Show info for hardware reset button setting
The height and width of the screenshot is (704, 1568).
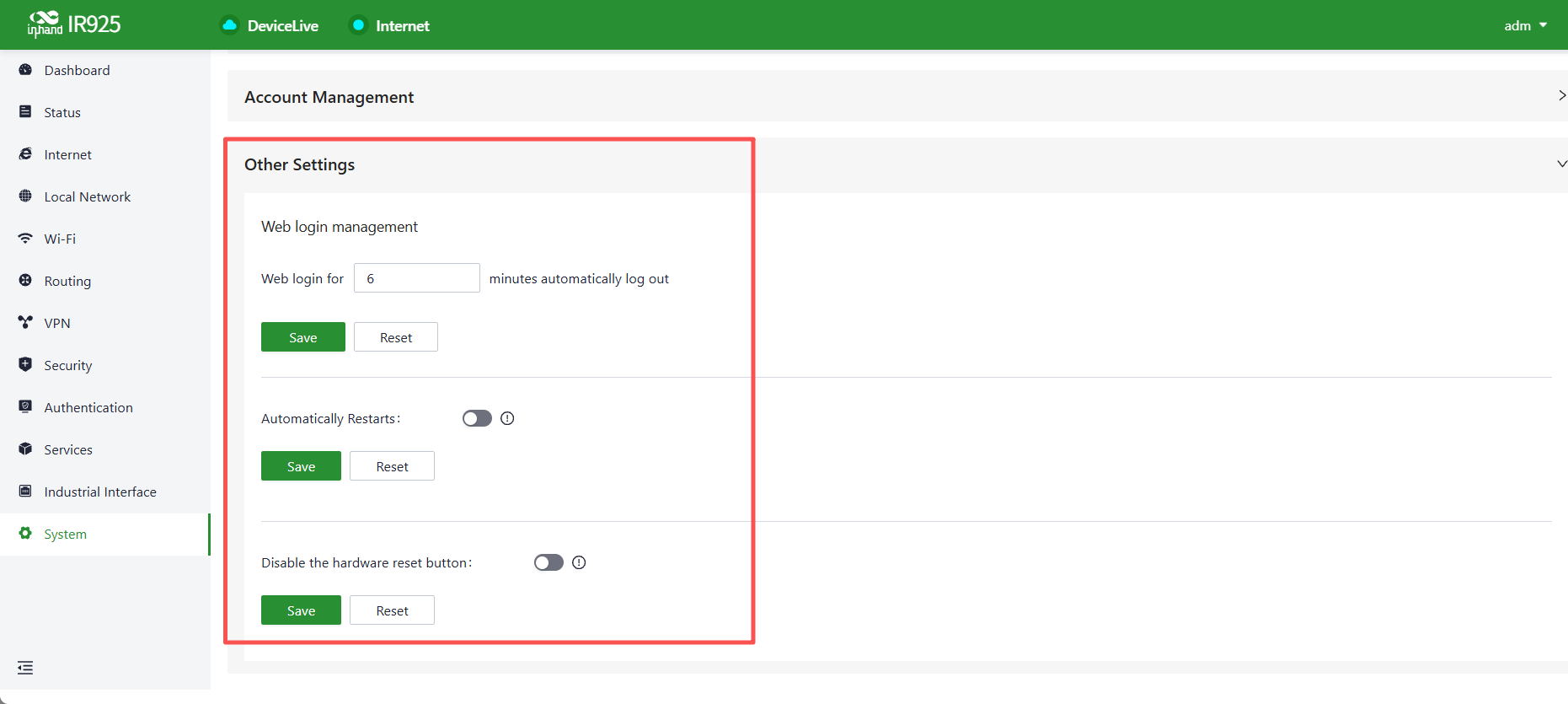(x=579, y=562)
